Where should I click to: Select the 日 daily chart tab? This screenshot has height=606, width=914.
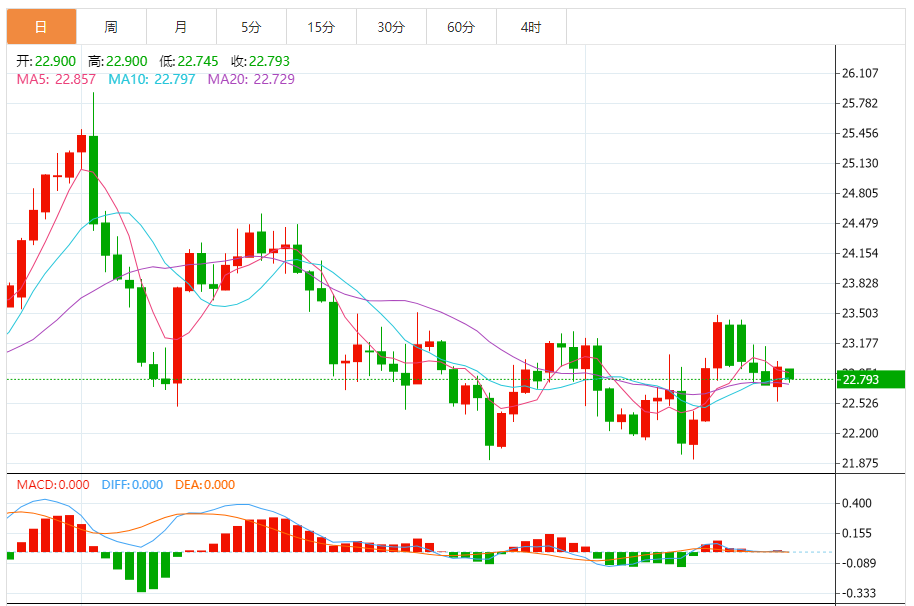(41, 27)
